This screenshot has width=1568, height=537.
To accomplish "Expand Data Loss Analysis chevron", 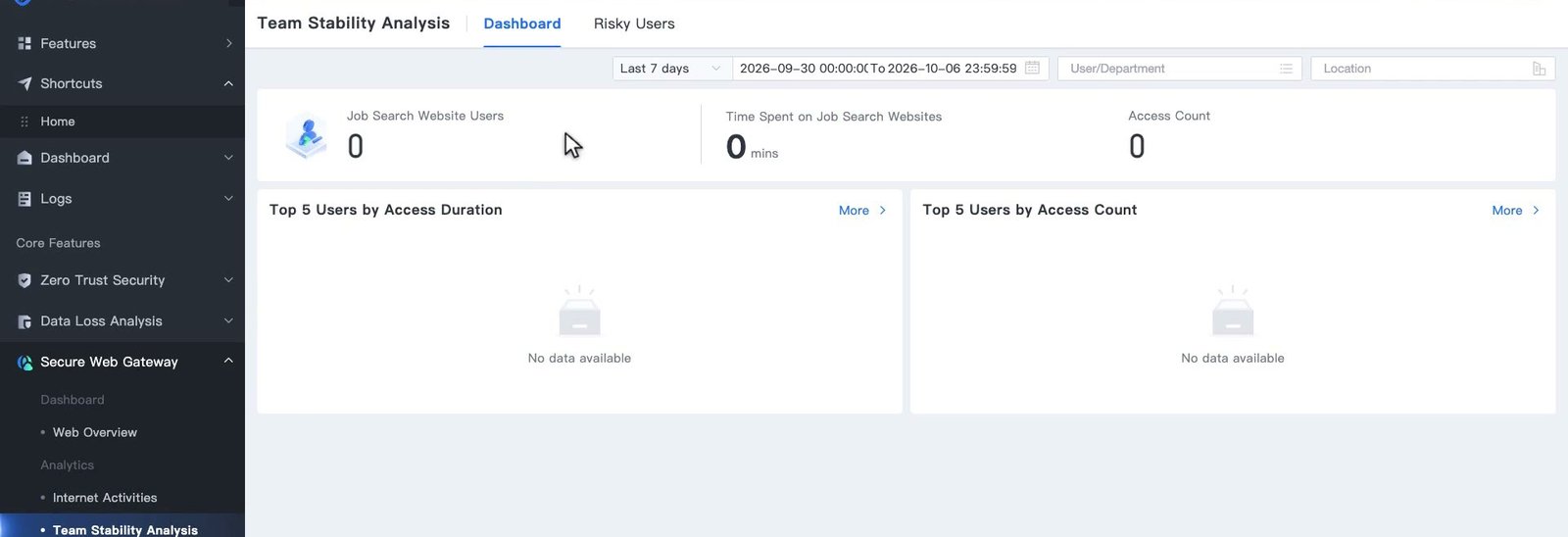I will 228,321.
